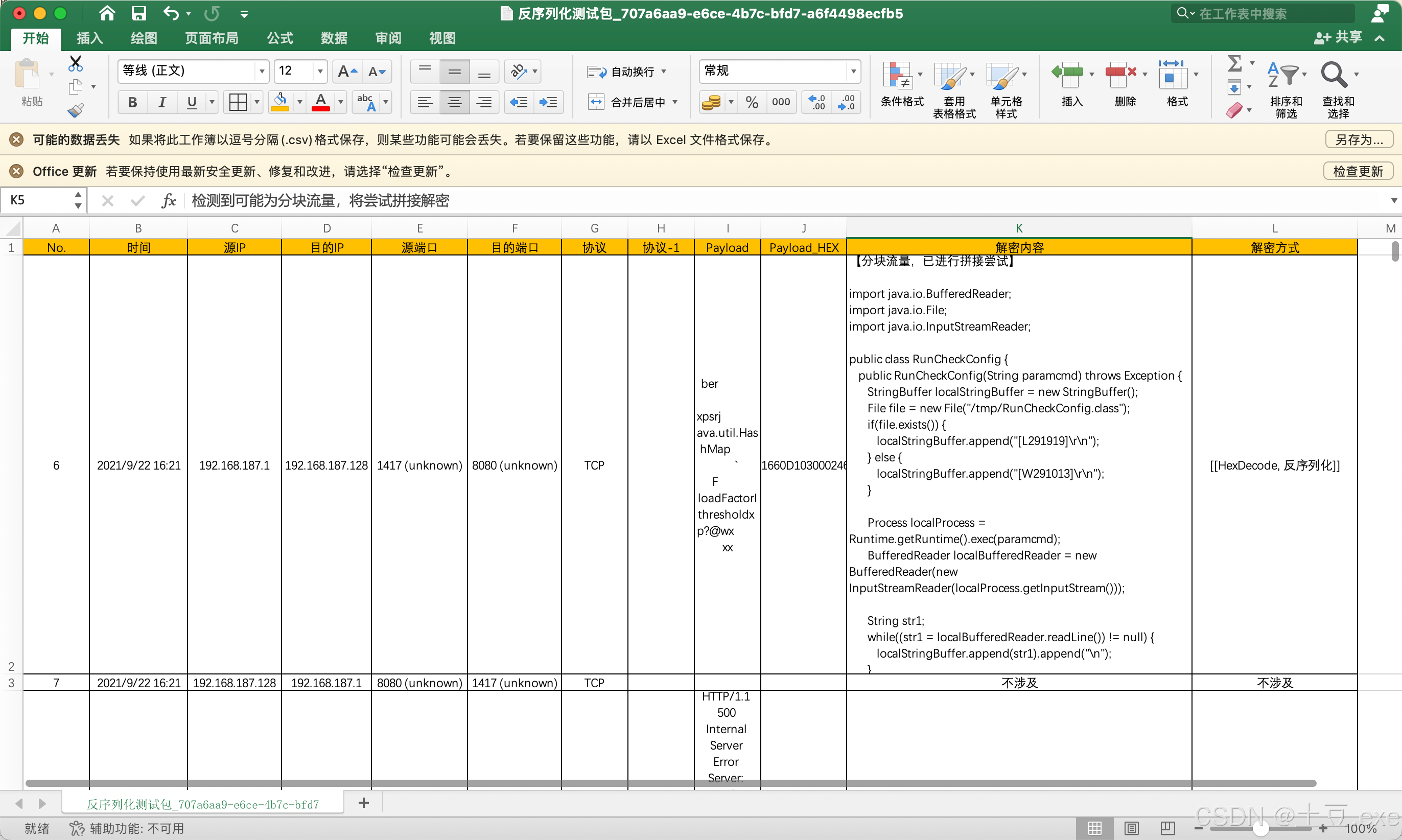Expand the formula bar chevron
Viewport: 1402px width, 840px height.
coord(1393,200)
